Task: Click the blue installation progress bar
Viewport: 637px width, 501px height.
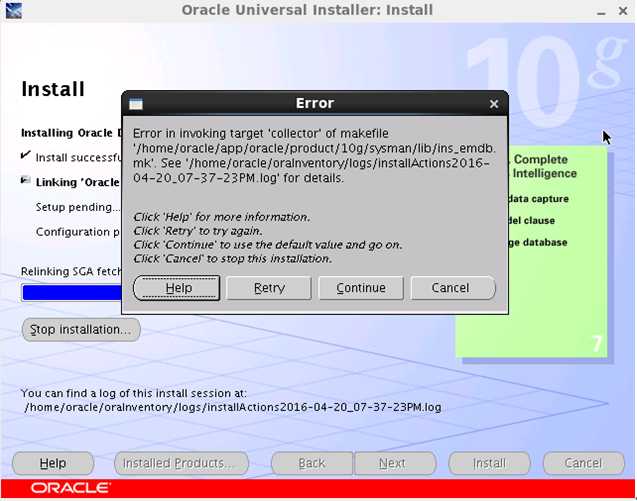Action: click(x=72, y=293)
